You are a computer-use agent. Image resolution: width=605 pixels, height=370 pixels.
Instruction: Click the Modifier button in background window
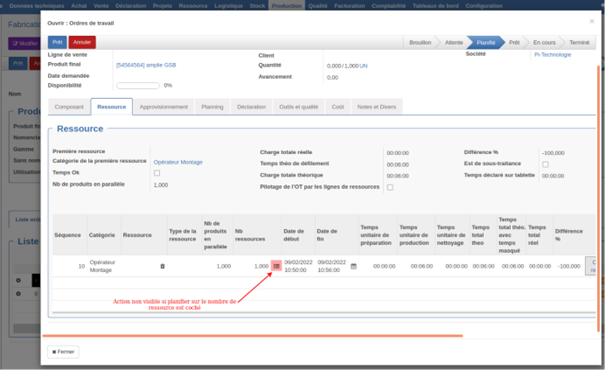[25, 43]
